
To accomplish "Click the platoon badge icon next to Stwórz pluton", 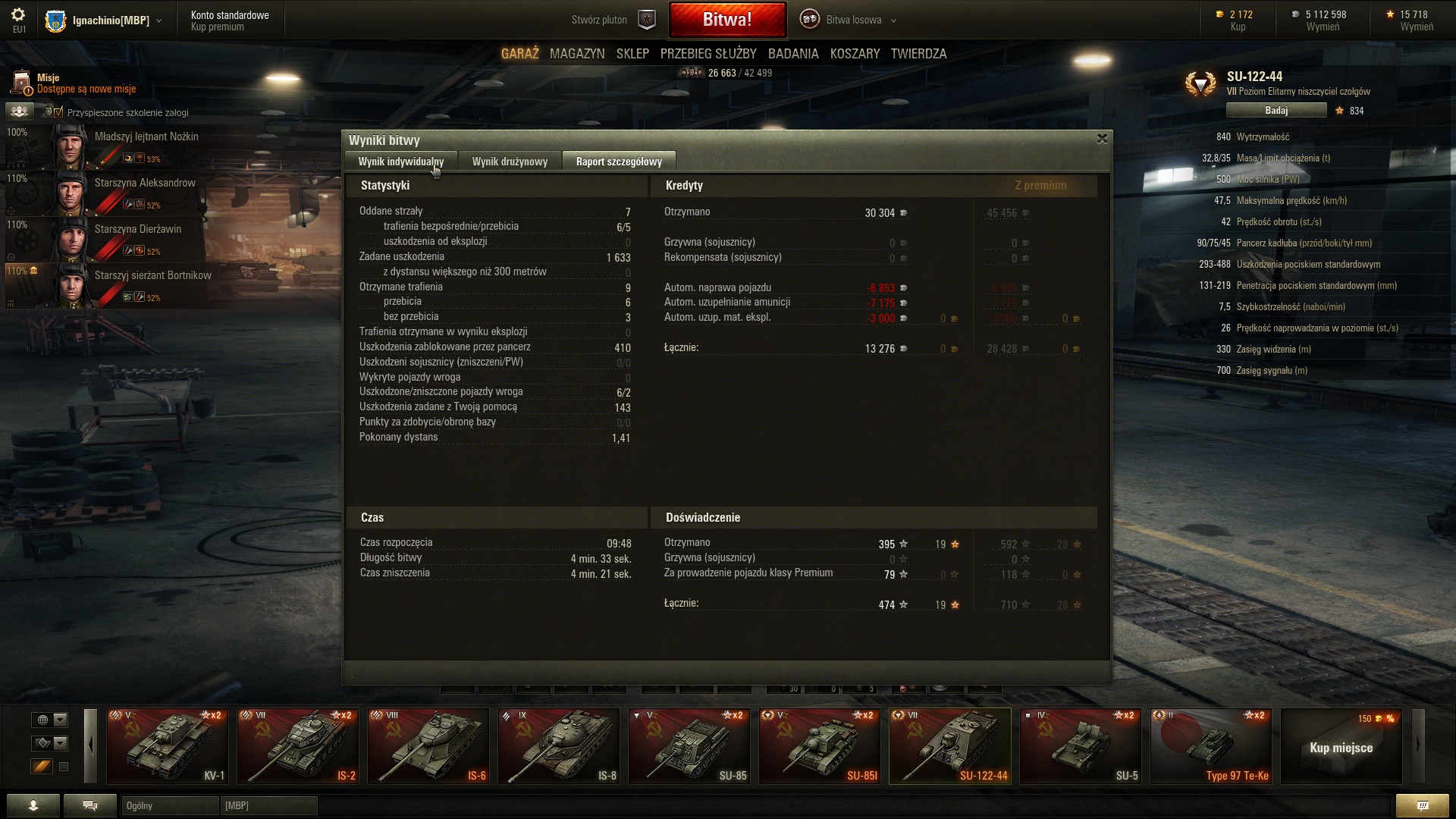I will pos(646,20).
